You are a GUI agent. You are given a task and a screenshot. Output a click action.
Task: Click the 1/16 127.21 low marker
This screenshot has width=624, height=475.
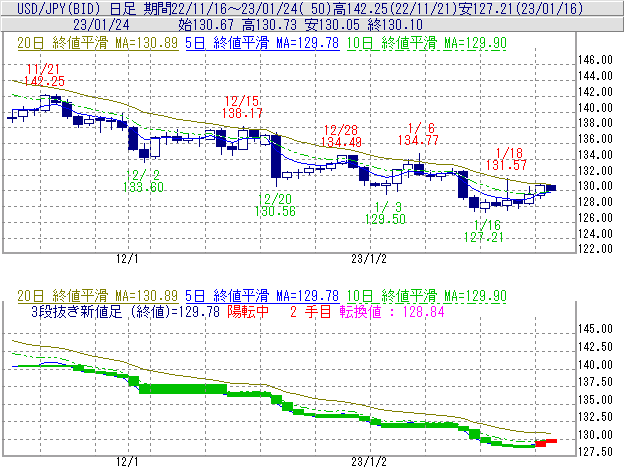[484, 231]
